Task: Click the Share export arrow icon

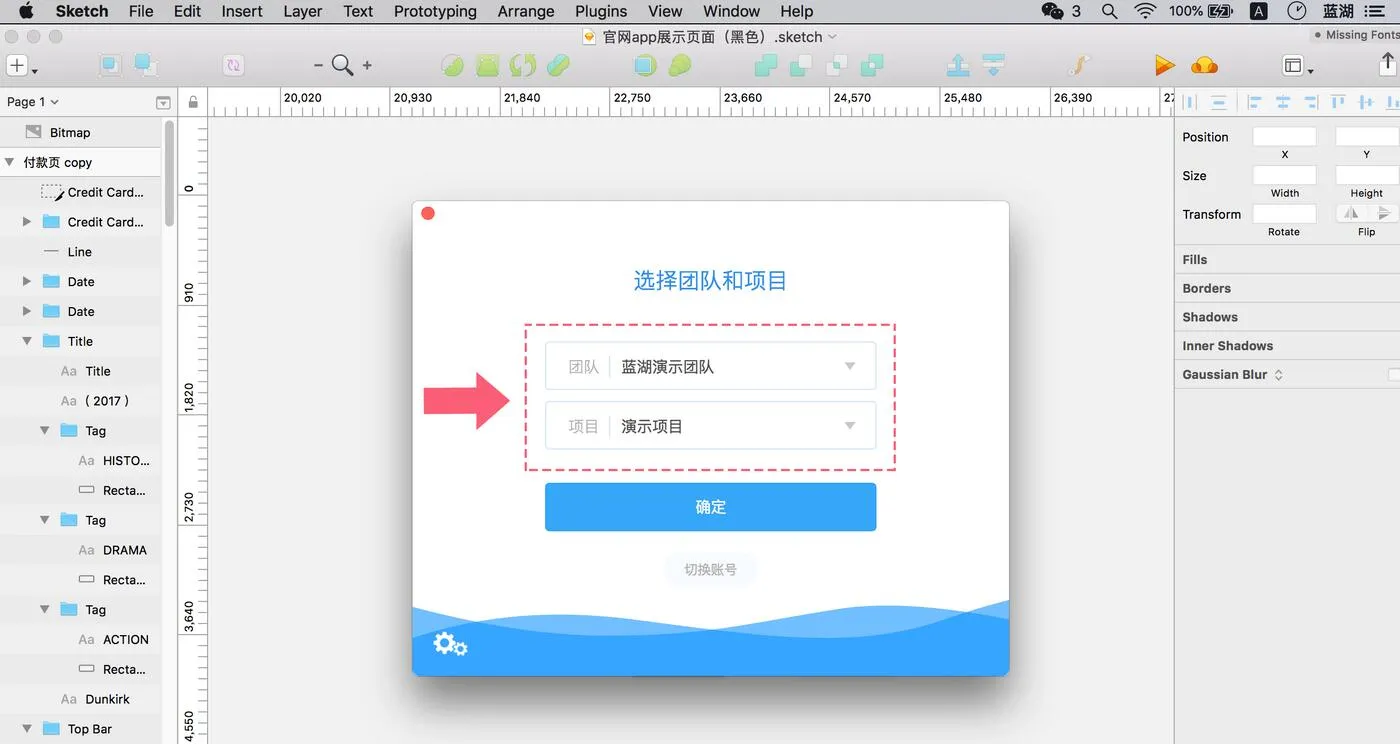Action: 1387,64
